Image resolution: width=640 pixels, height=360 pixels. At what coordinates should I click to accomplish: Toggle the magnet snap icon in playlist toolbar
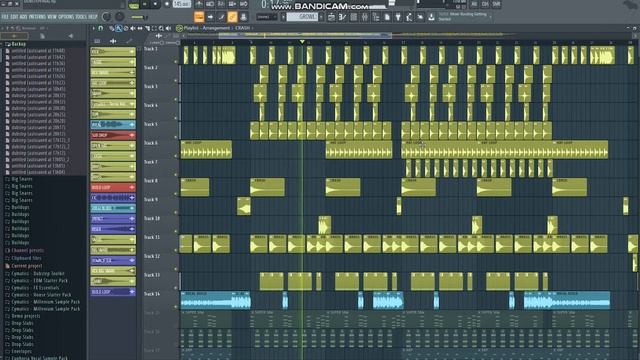[100, 28]
